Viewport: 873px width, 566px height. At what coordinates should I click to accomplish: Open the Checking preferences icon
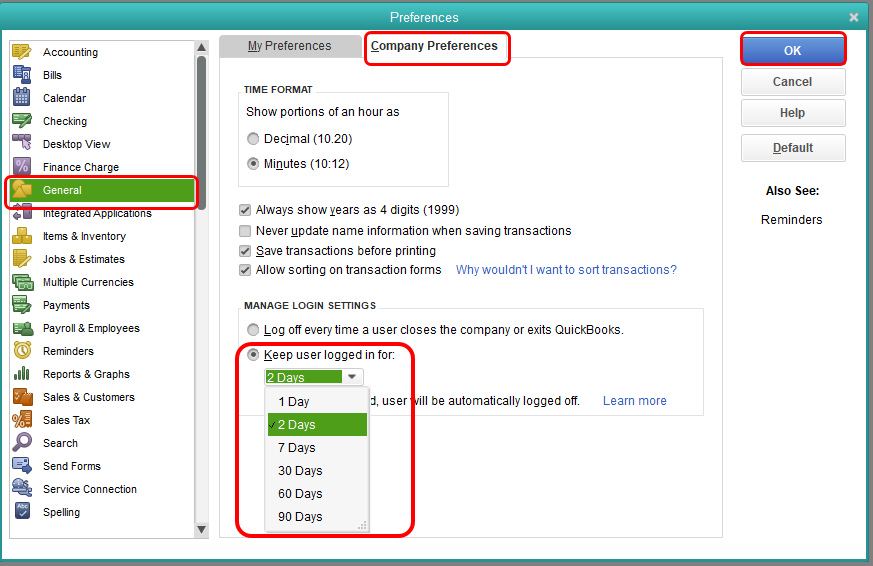coord(22,121)
